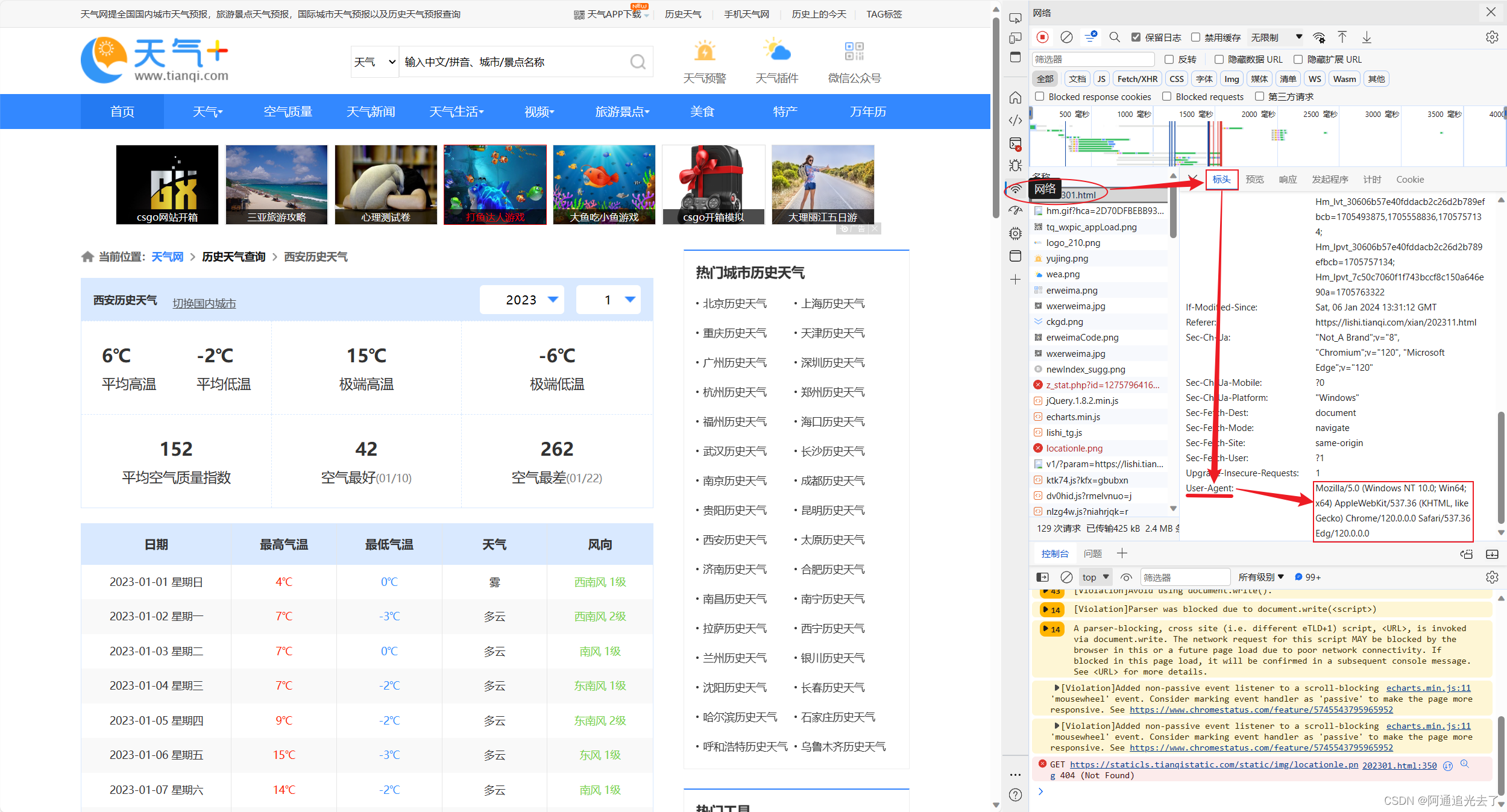Switch to the 问题 console tab

1093,553
